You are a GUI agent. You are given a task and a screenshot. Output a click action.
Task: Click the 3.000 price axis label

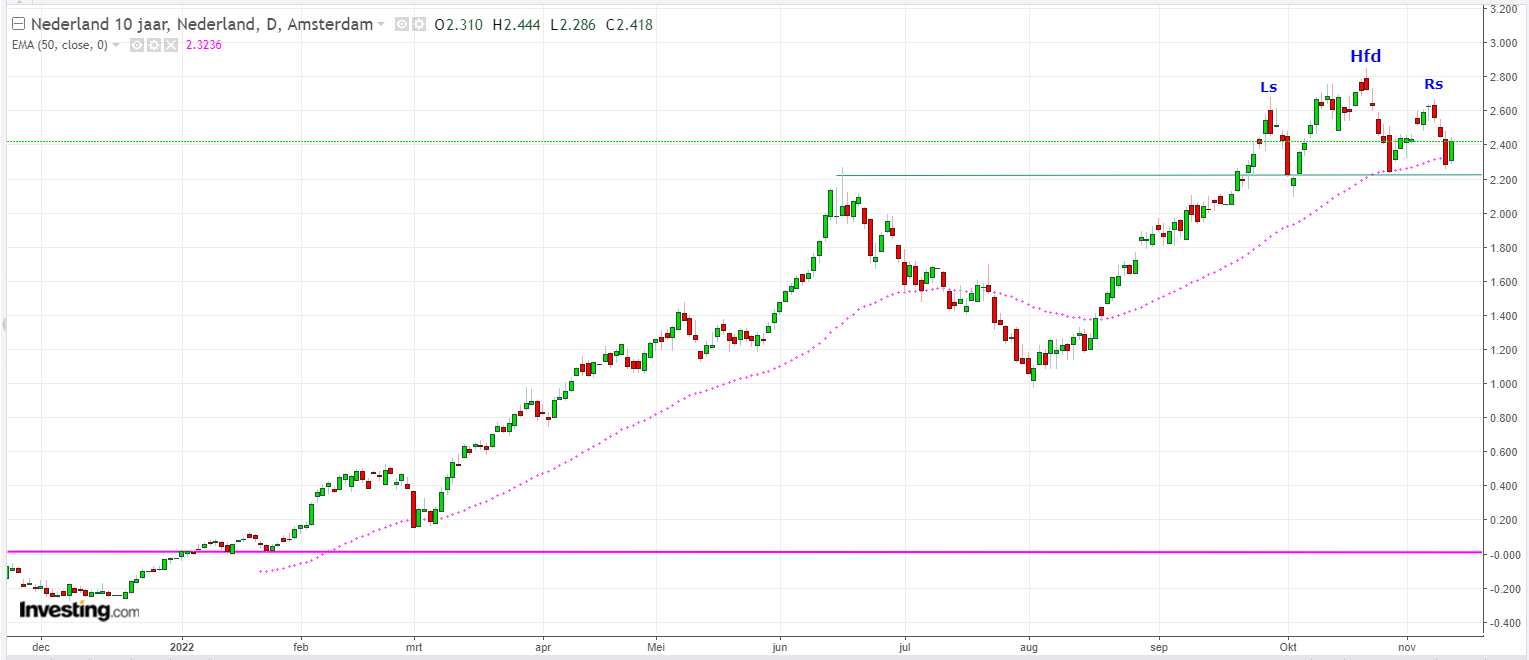click(x=1503, y=43)
